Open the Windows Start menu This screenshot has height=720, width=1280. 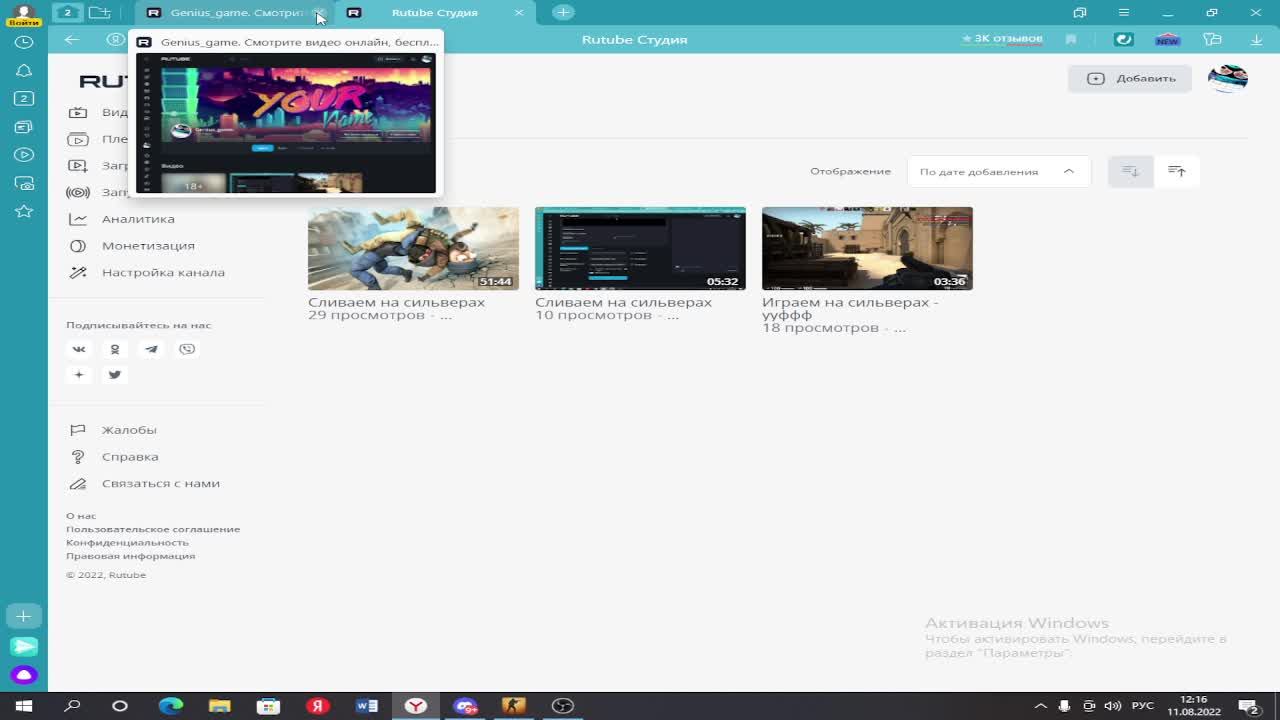(x=24, y=706)
